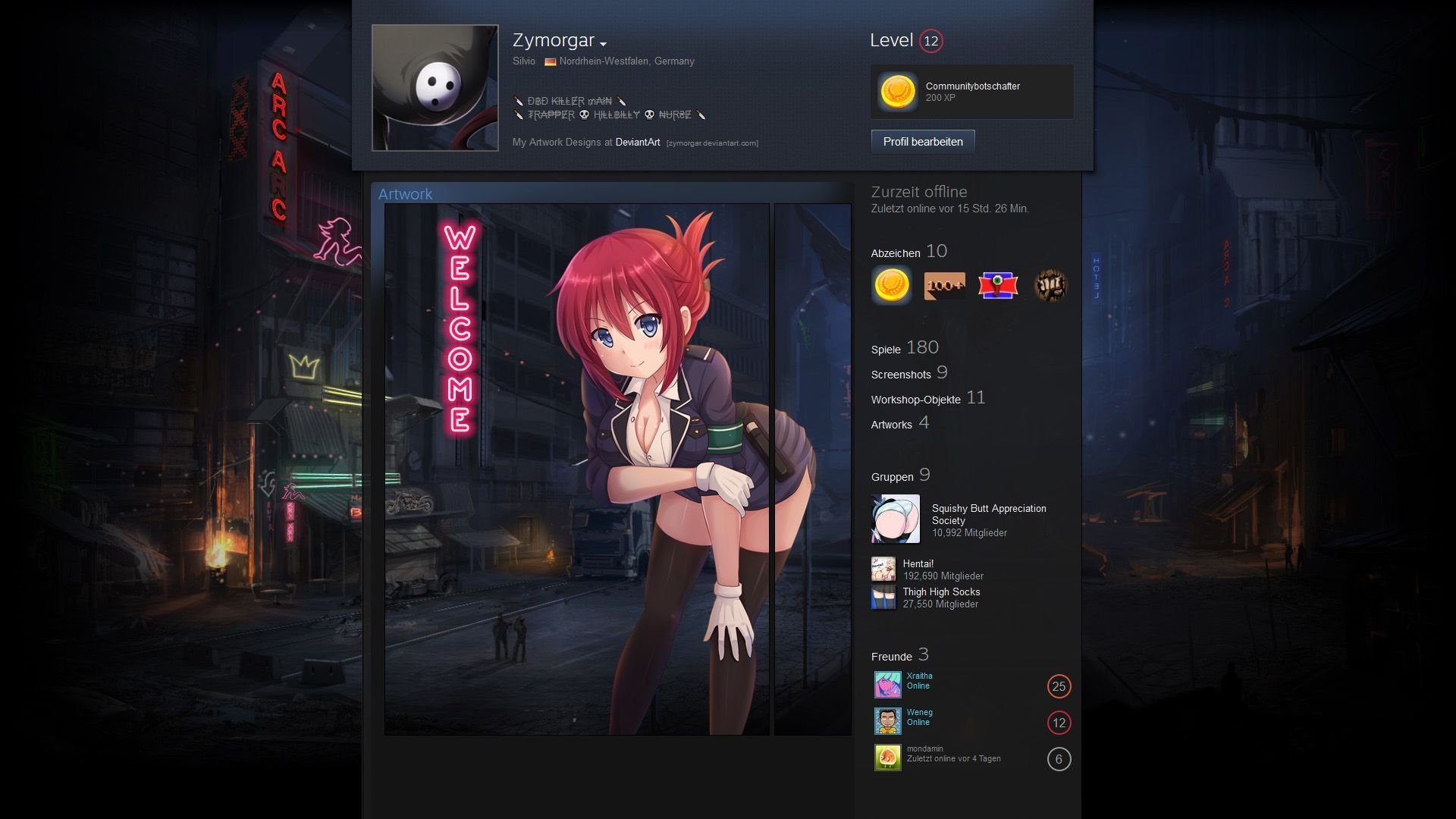Open the Freunde 3 friends list
This screenshot has width=1456, height=819.
[x=900, y=655]
